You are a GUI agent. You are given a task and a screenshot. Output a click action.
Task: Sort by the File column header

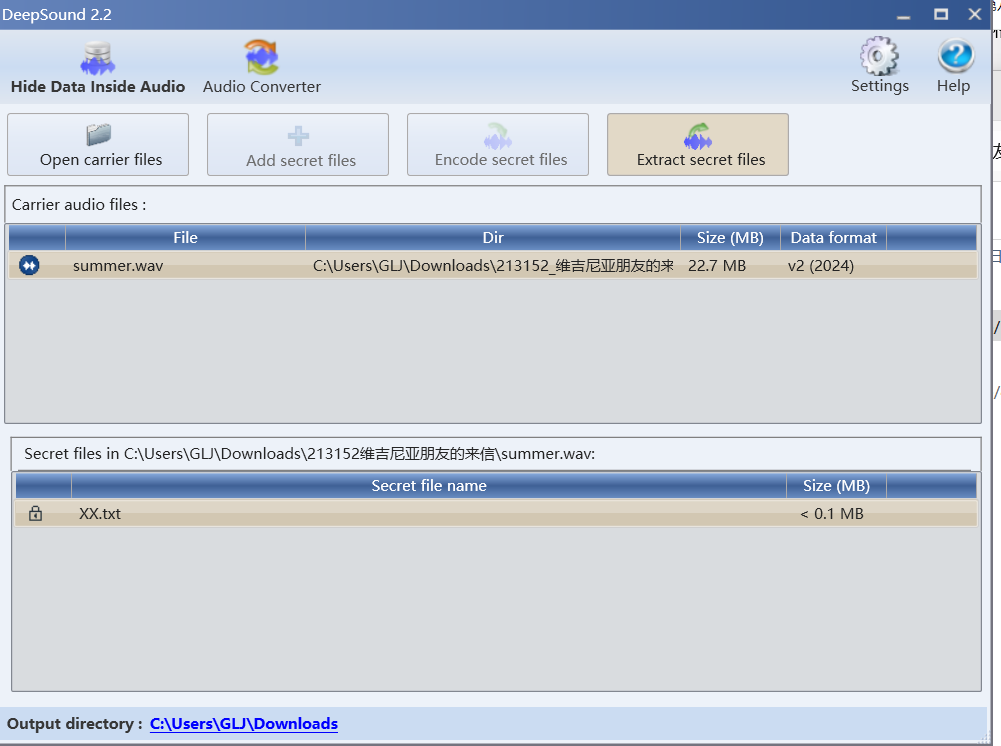(x=185, y=237)
